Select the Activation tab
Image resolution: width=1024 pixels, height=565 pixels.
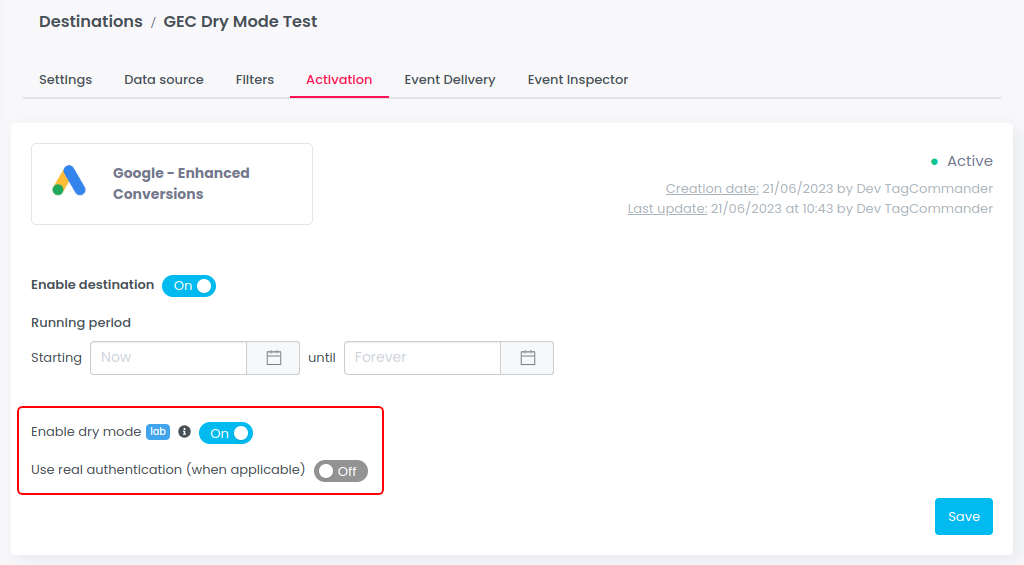click(x=339, y=80)
